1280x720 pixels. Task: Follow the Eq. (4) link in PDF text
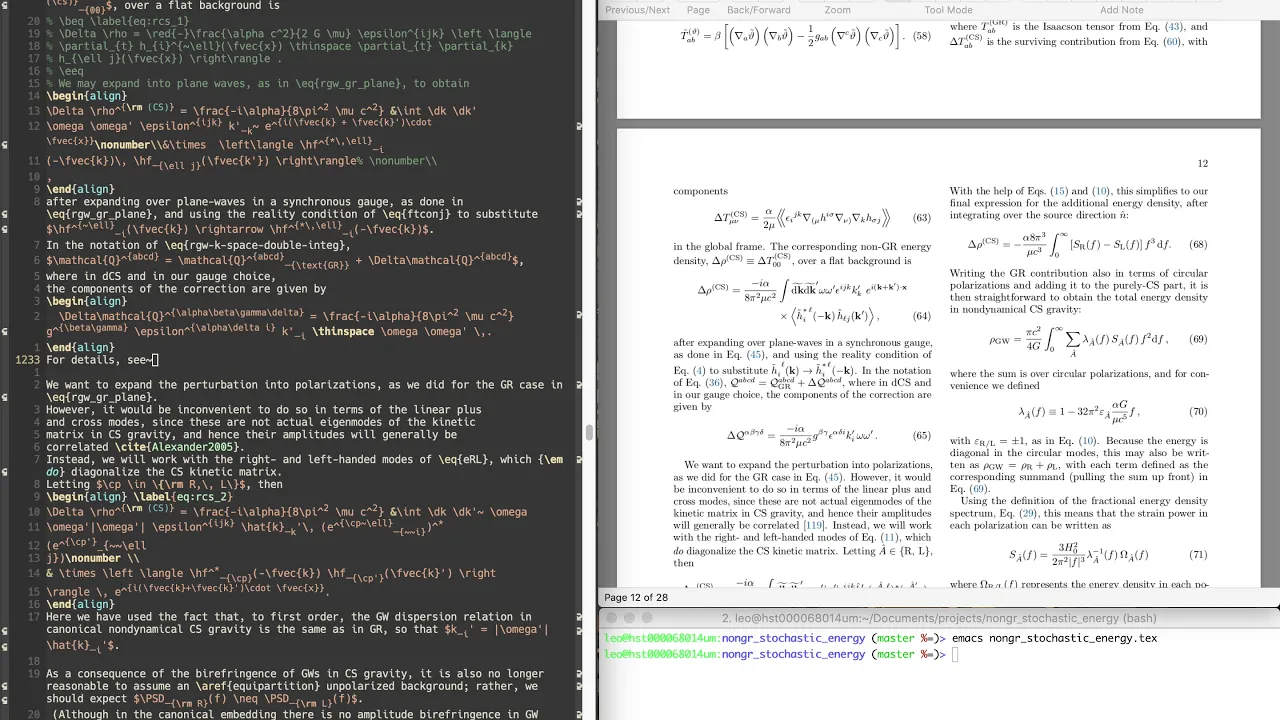(x=697, y=370)
